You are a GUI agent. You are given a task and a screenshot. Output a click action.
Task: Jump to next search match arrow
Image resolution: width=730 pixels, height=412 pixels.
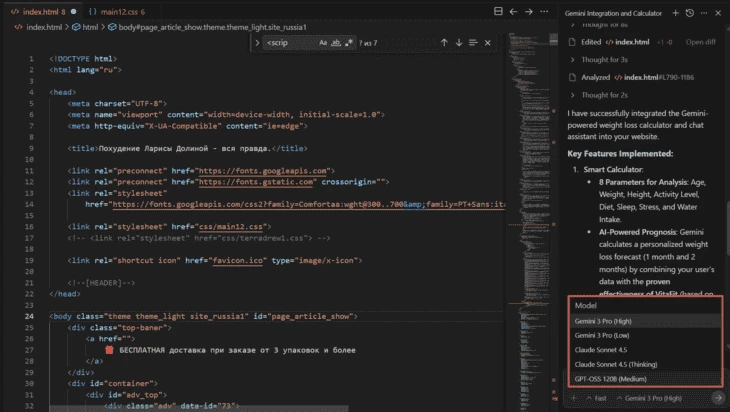tap(458, 43)
